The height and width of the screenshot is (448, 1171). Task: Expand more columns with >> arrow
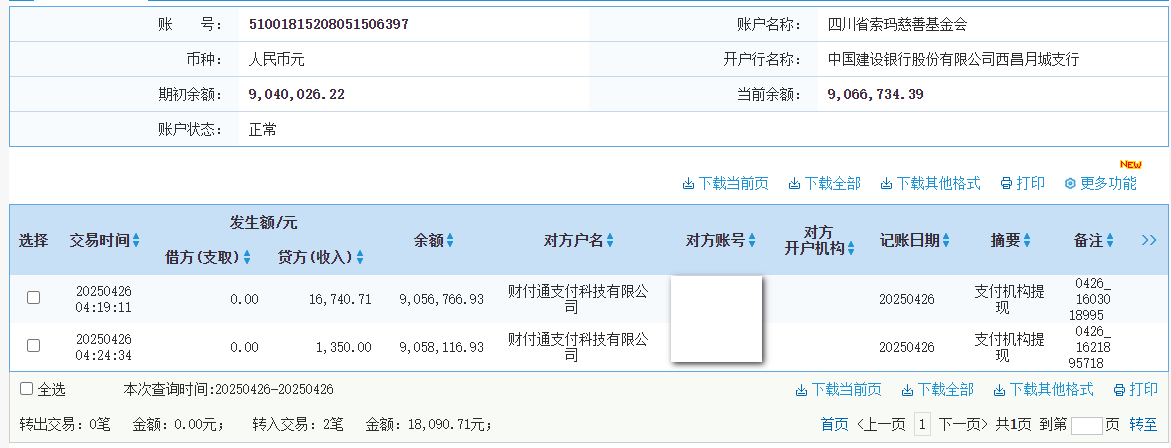(1148, 240)
